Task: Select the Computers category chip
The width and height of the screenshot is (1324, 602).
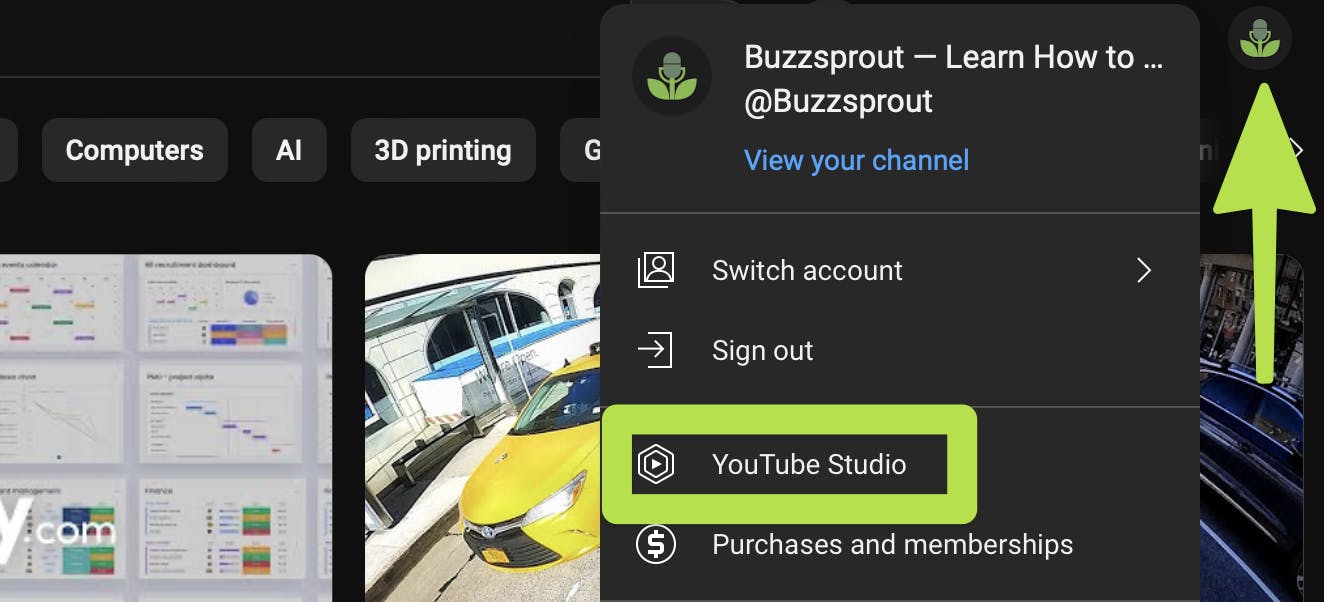Action: pos(134,150)
